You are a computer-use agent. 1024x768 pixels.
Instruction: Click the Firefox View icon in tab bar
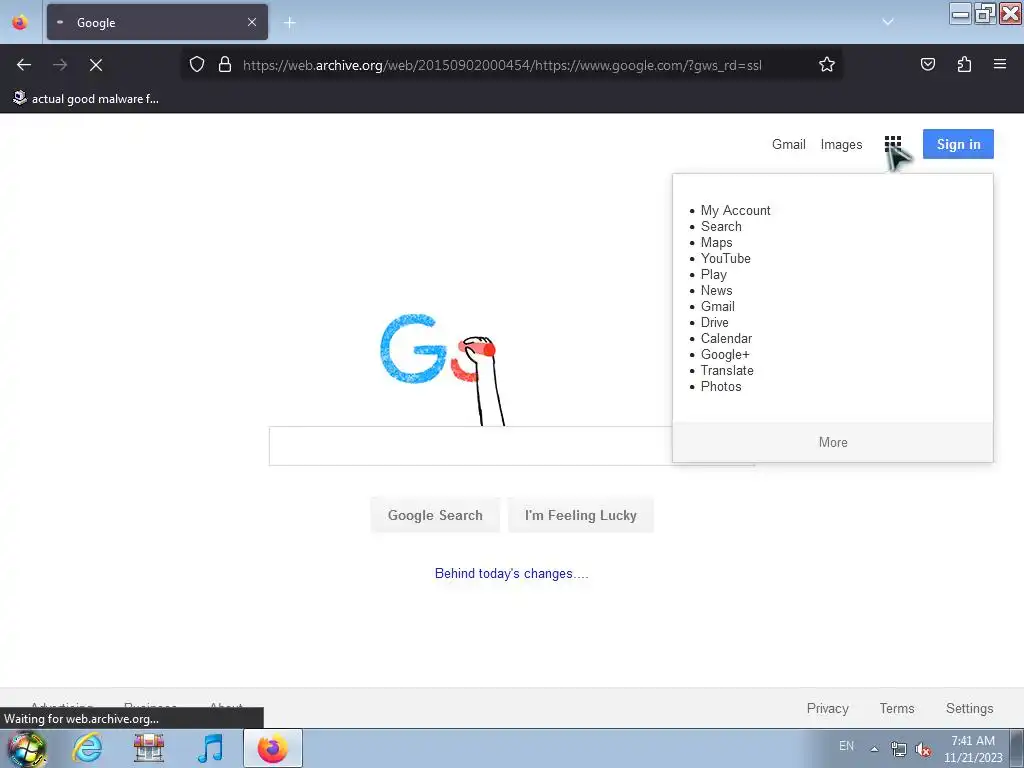point(20,22)
